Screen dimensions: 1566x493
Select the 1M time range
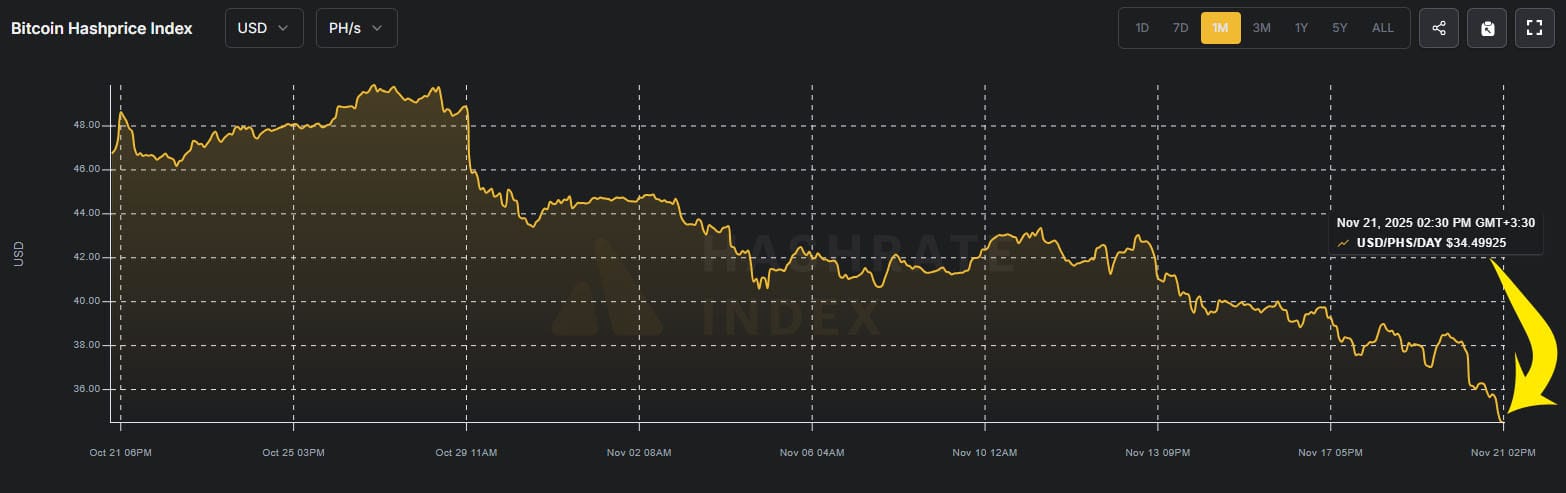tap(1220, 28)
